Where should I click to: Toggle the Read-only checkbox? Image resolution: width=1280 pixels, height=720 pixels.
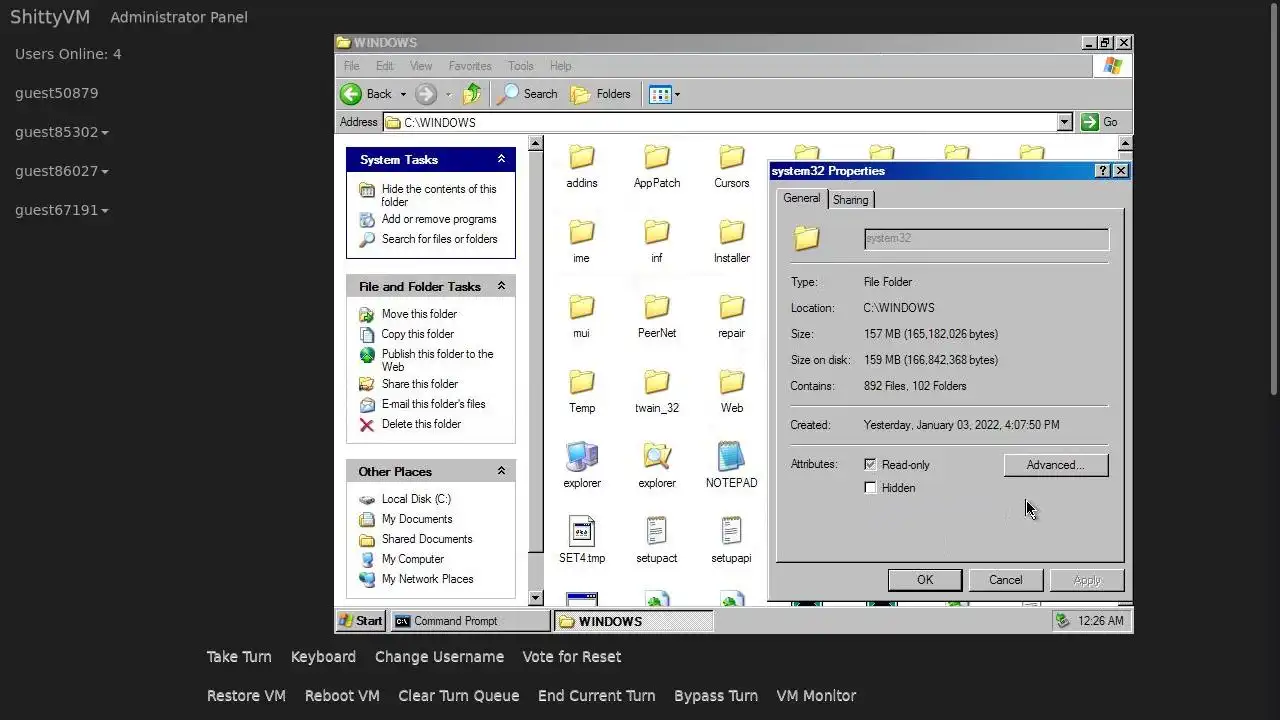click(x=870, y=465)
